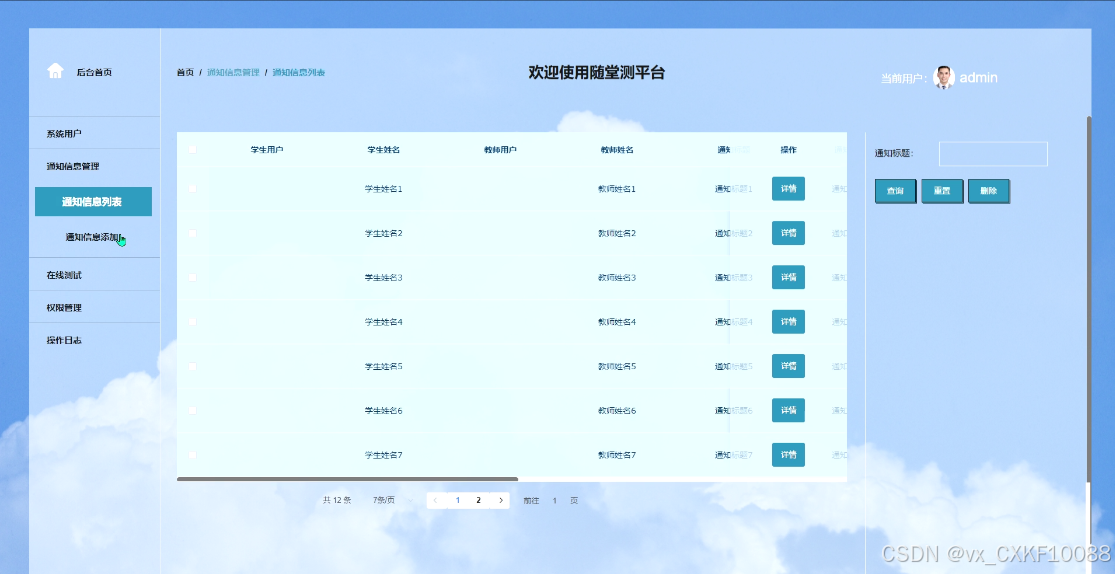The height and width of the screenshot is (574, 1115).
Task: Click the 共 12 条 total count text
Action: (x=337, y=501)
